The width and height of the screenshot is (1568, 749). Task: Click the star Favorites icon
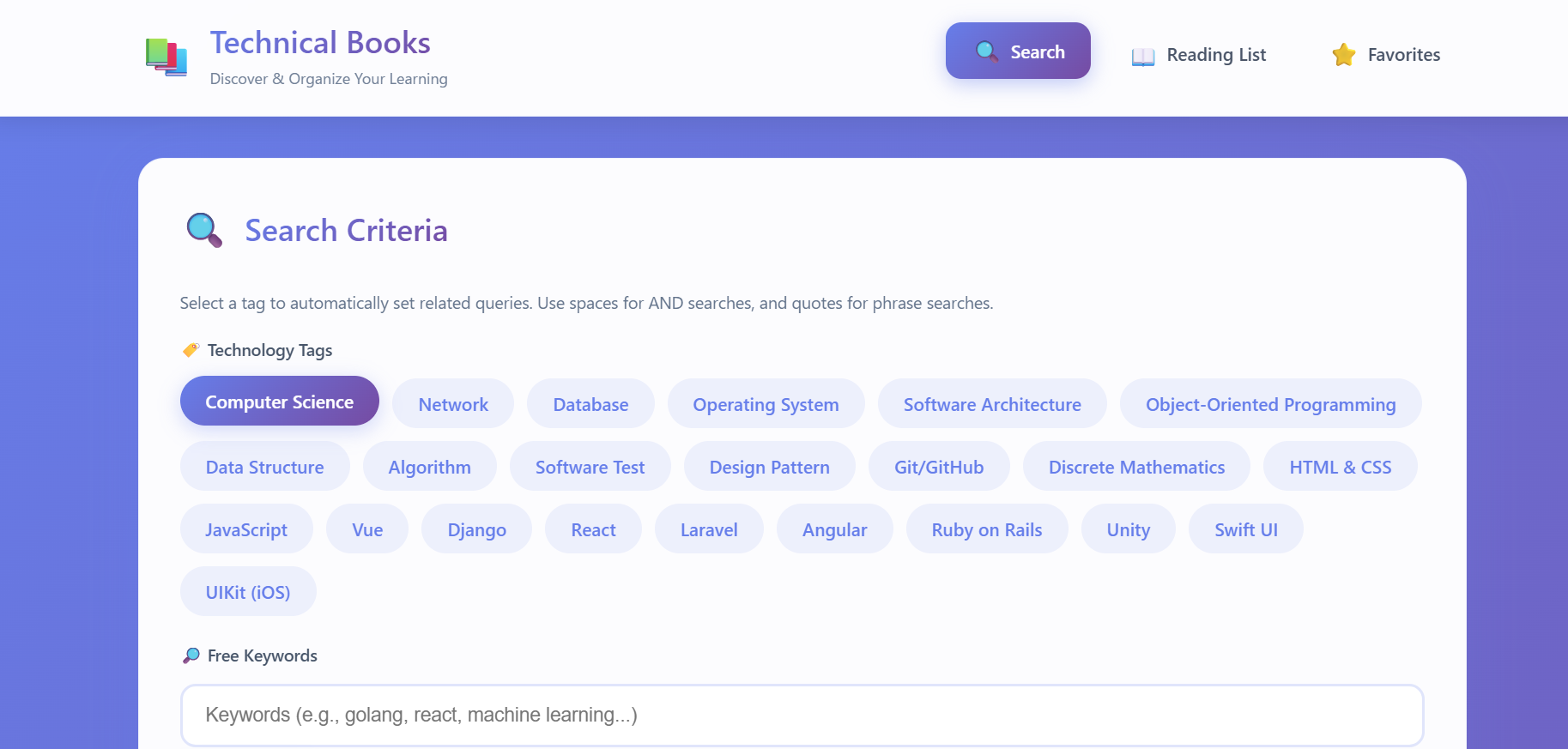(1344, 55)
